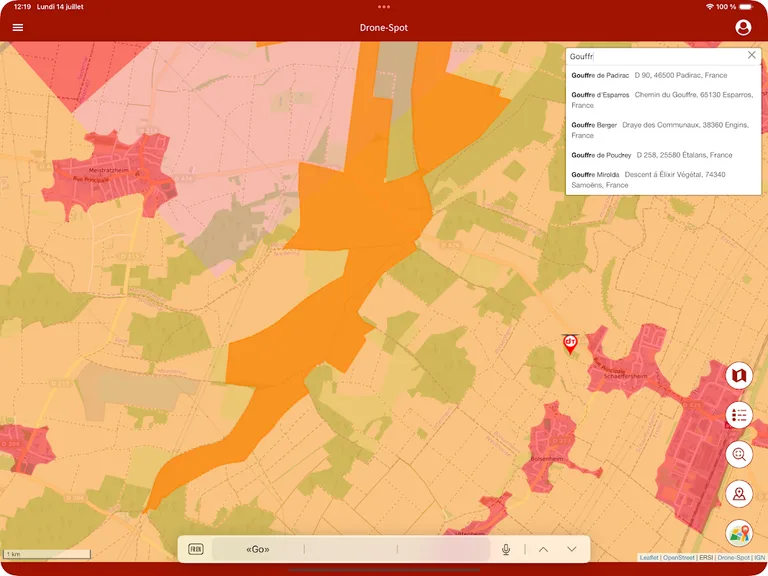This screenshot has width=768, height=576.
Task: Go to next field with down chevron
Action: [x=572, y=549]
